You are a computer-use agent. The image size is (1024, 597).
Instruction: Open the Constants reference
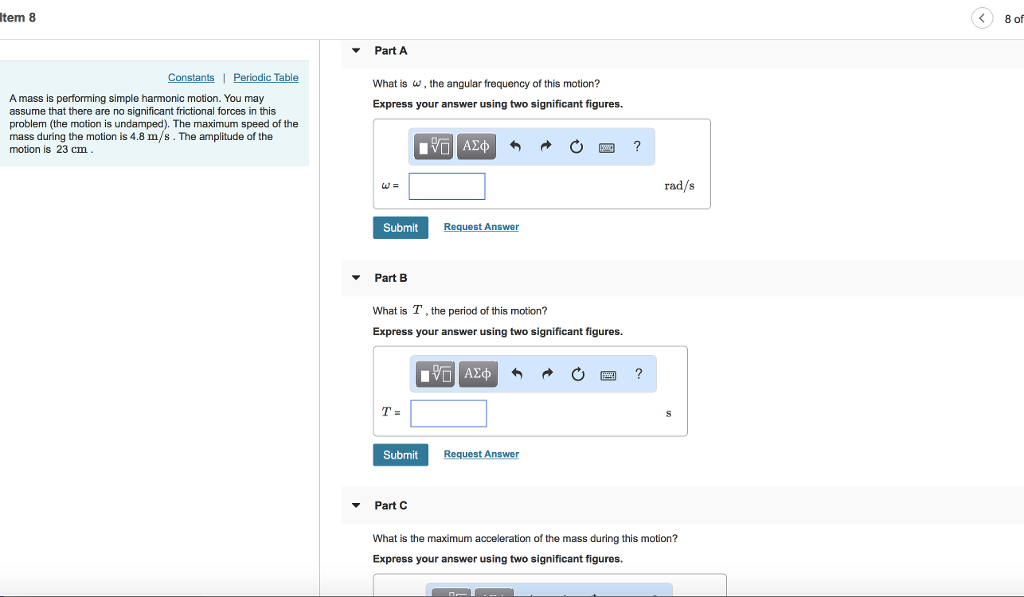[191, 77]
